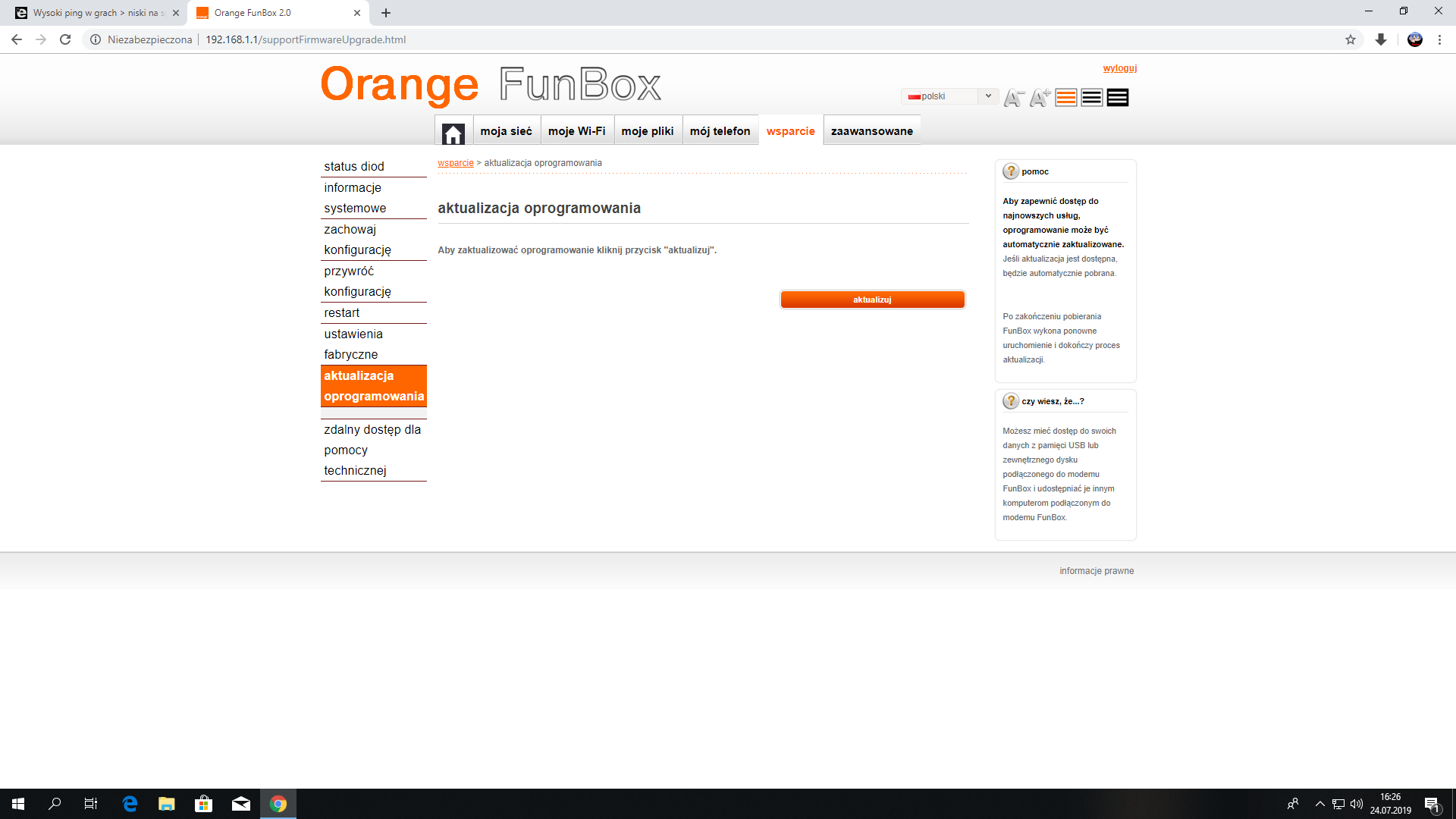Open Windows taskbar search
The image size is (1456, 819).
click(x=55, y=804)
